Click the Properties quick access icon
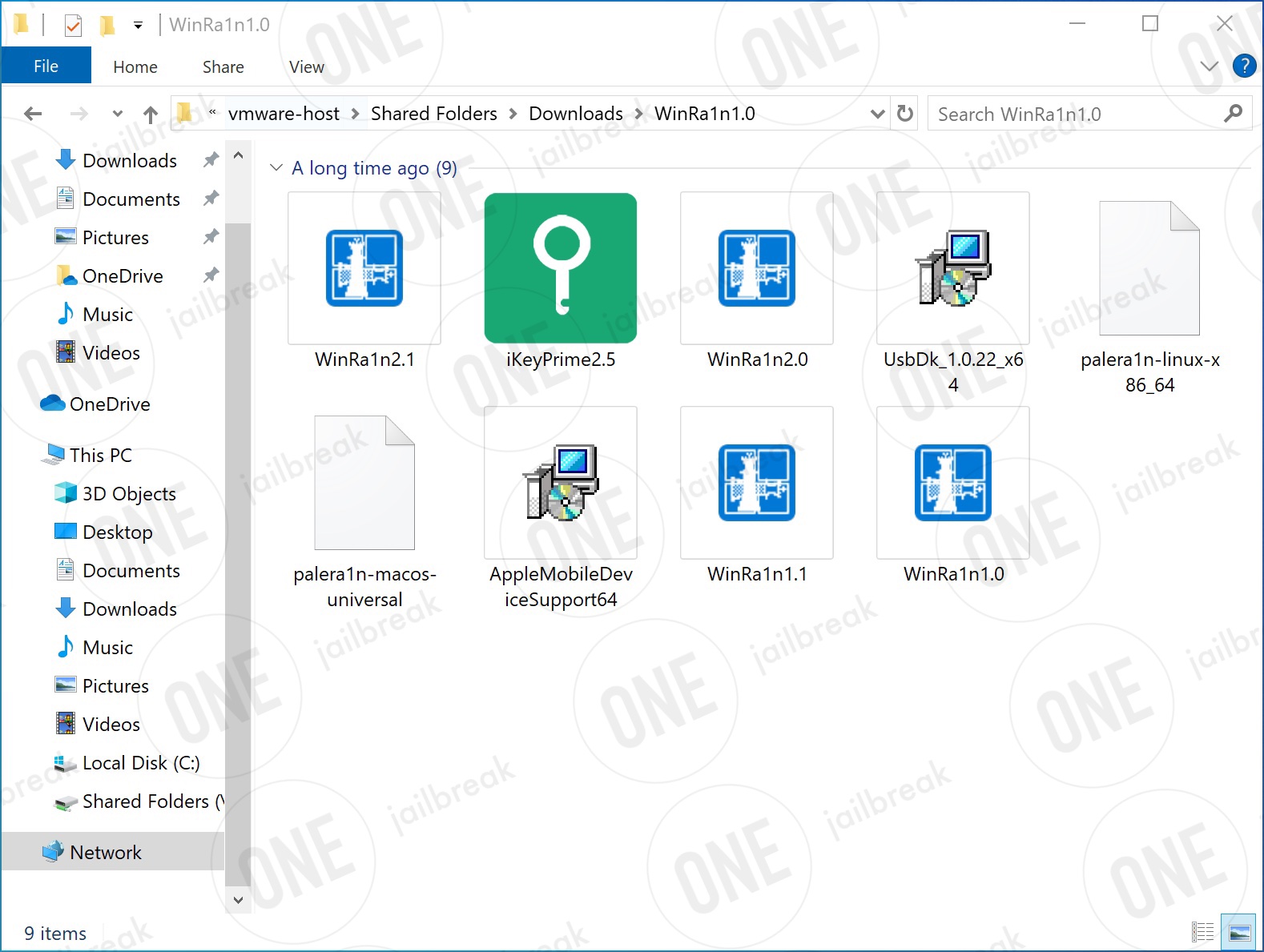 [73, 26]
